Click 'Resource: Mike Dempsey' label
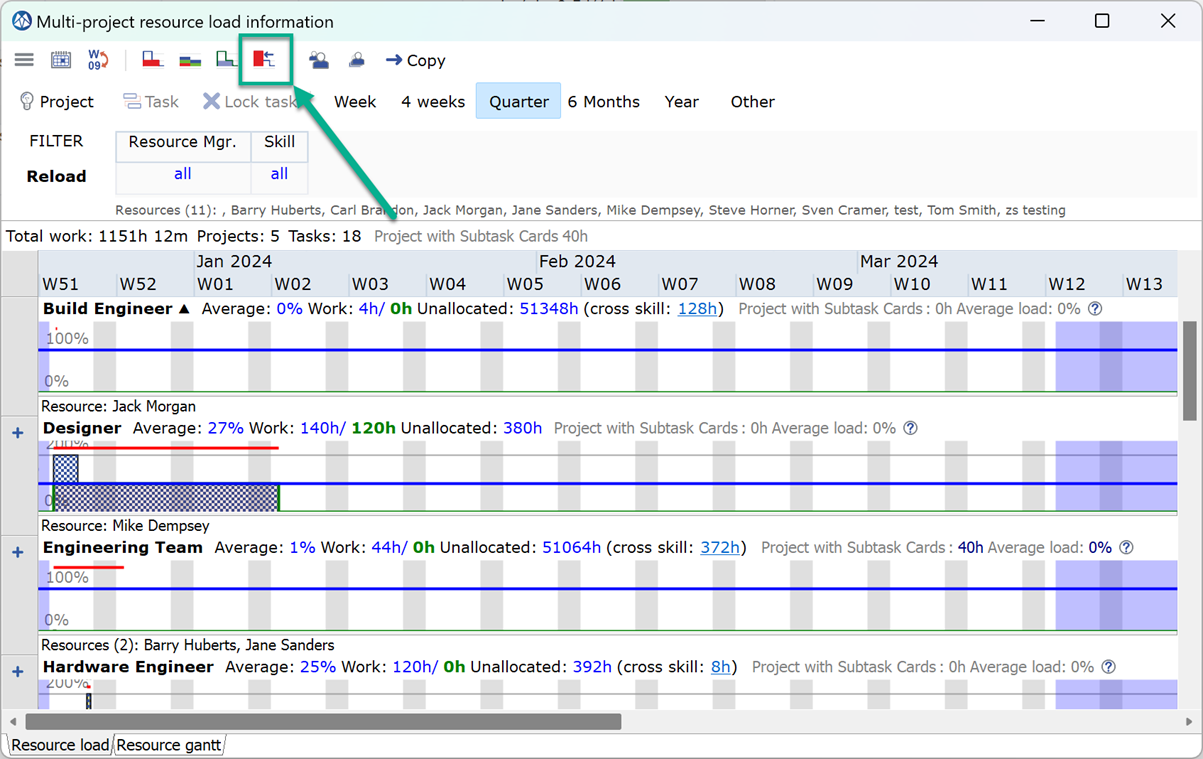 pyautogui.click(x=125, y=525)
